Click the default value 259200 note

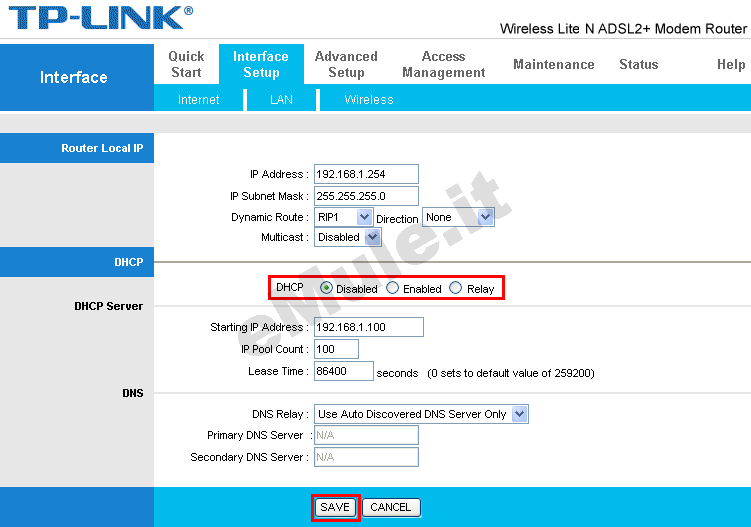pos(511,373)
